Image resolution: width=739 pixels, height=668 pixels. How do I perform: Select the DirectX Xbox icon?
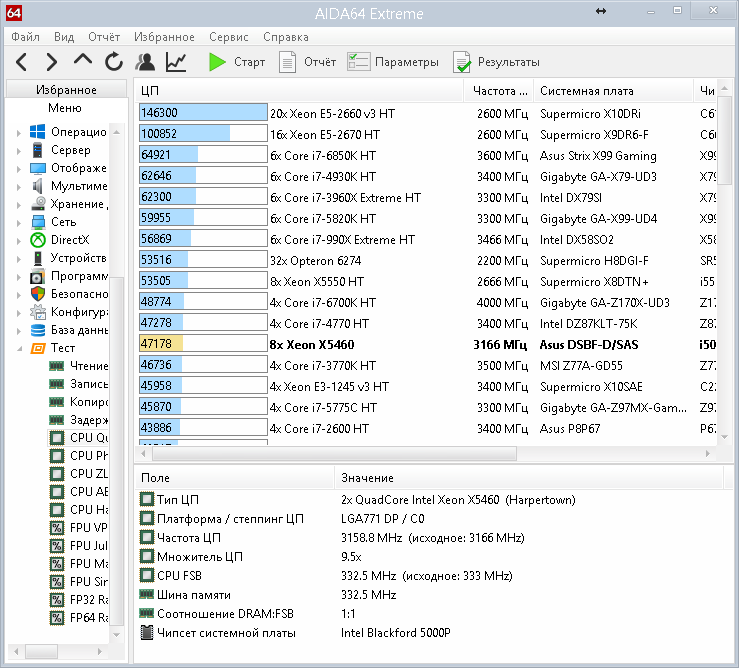click(x=38, y=240)
